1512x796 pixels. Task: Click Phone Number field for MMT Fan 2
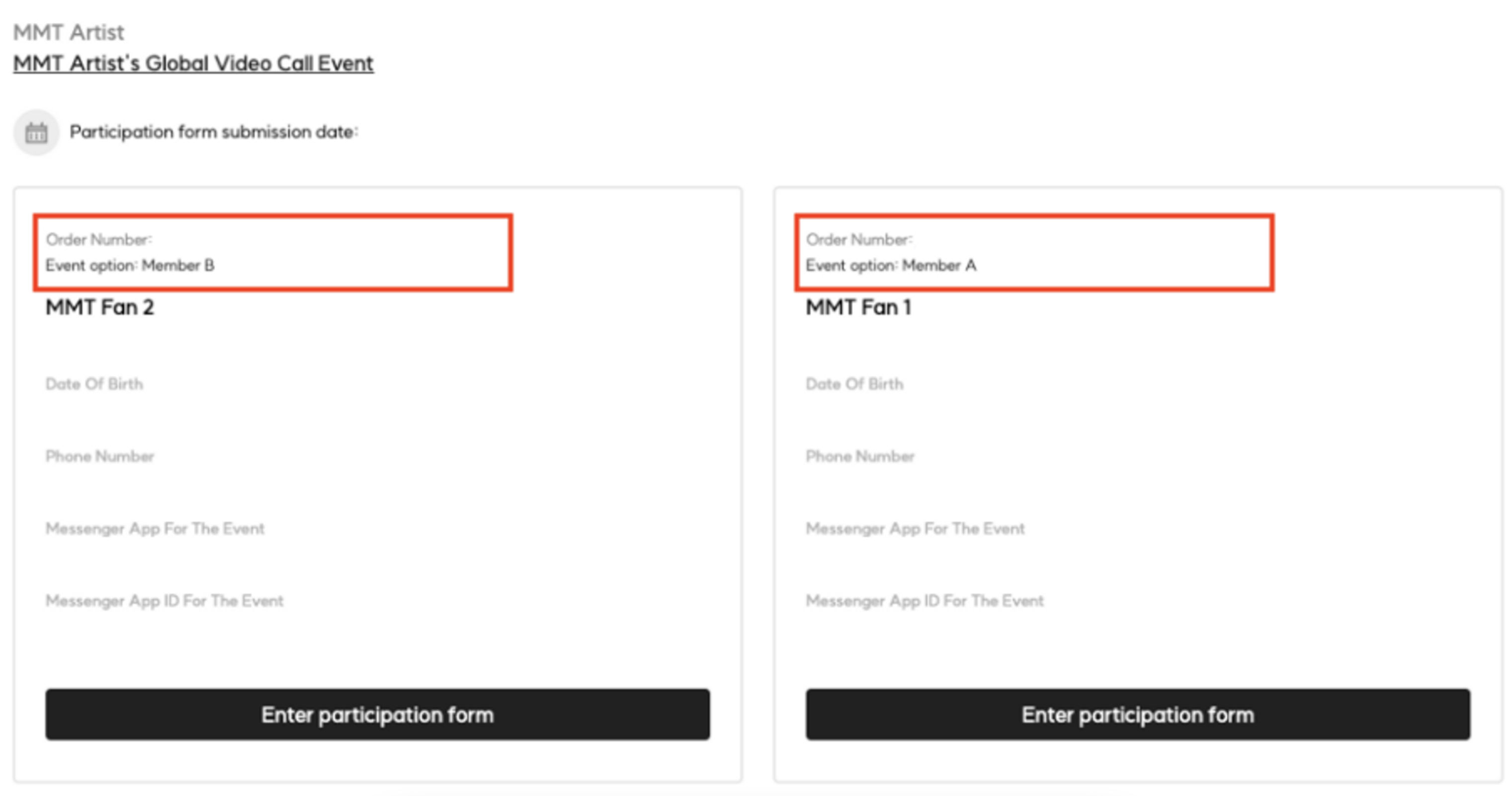click(x=100, y=456)
